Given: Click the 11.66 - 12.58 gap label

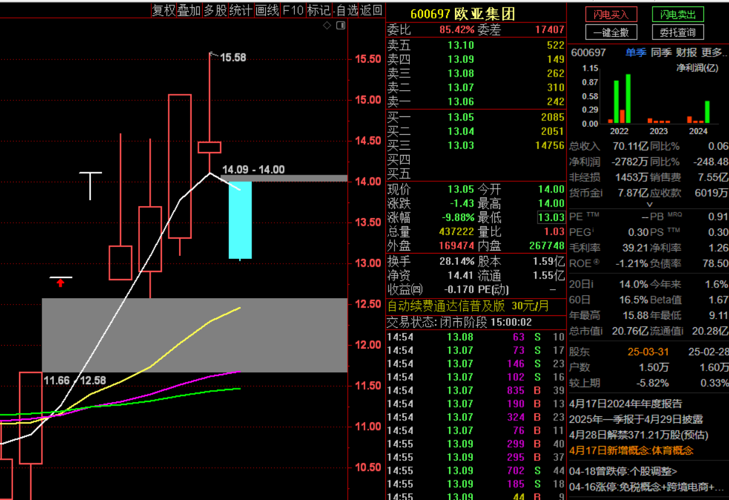Looking at the screenshot, I should [75, 380].
